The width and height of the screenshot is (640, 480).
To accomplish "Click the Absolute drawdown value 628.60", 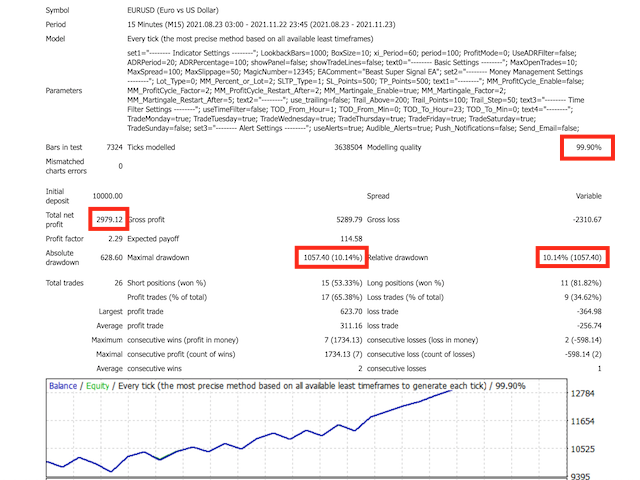I will [x=107, y=257].
